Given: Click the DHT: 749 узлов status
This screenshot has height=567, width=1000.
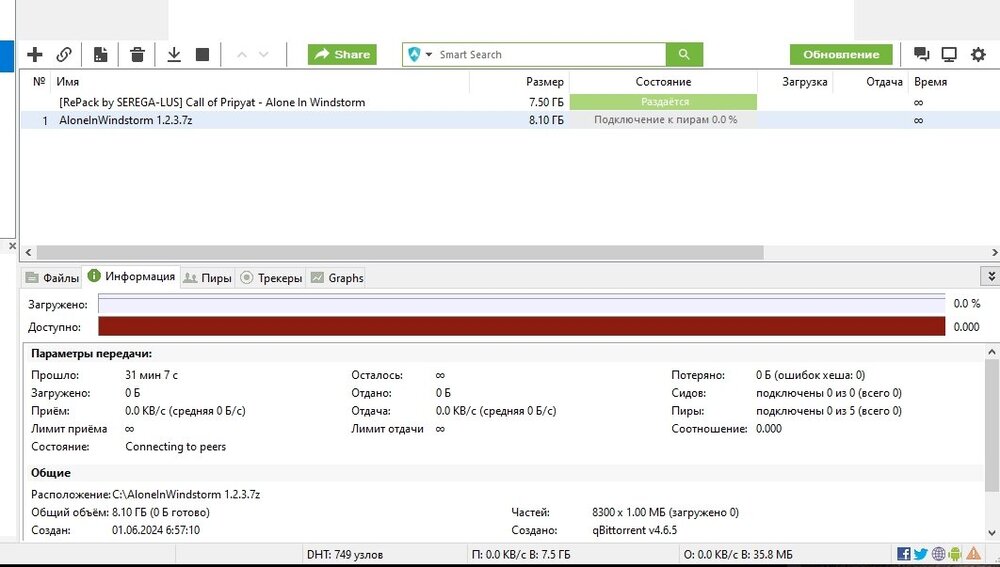Looking at the screenshot, I should point(345,554).
